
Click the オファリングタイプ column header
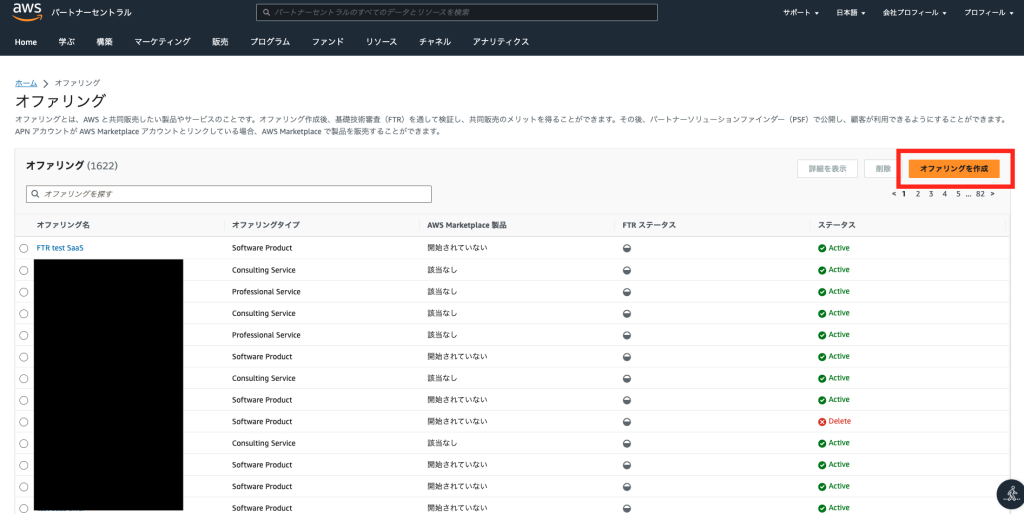coord(266,225)
